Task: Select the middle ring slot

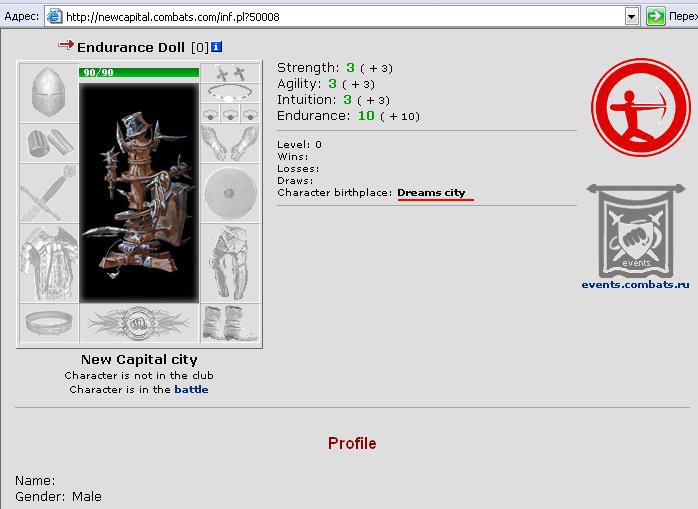Action: (x=230, y=114)
